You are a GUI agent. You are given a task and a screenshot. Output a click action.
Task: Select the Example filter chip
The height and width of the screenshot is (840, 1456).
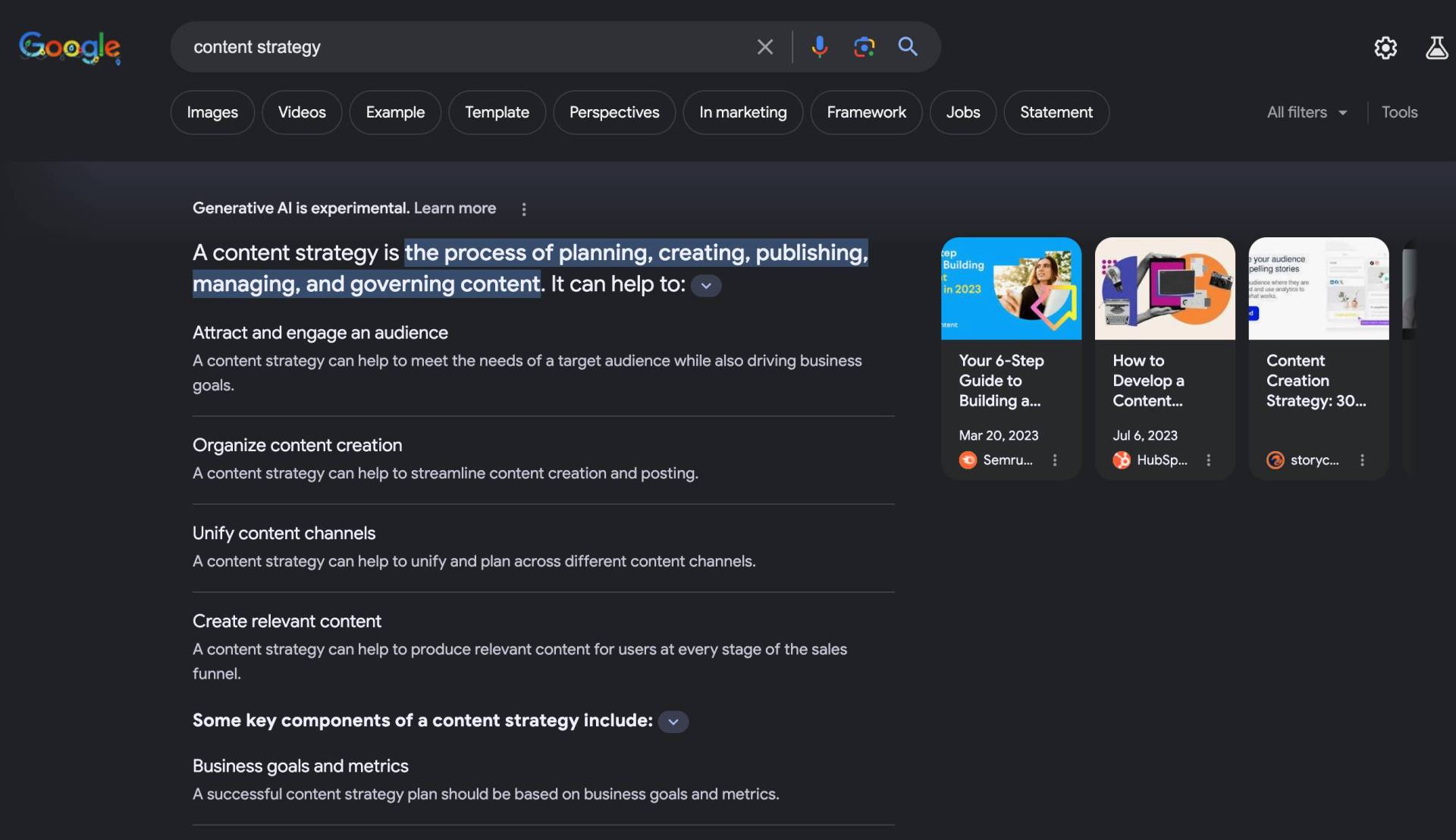point(395,112)
